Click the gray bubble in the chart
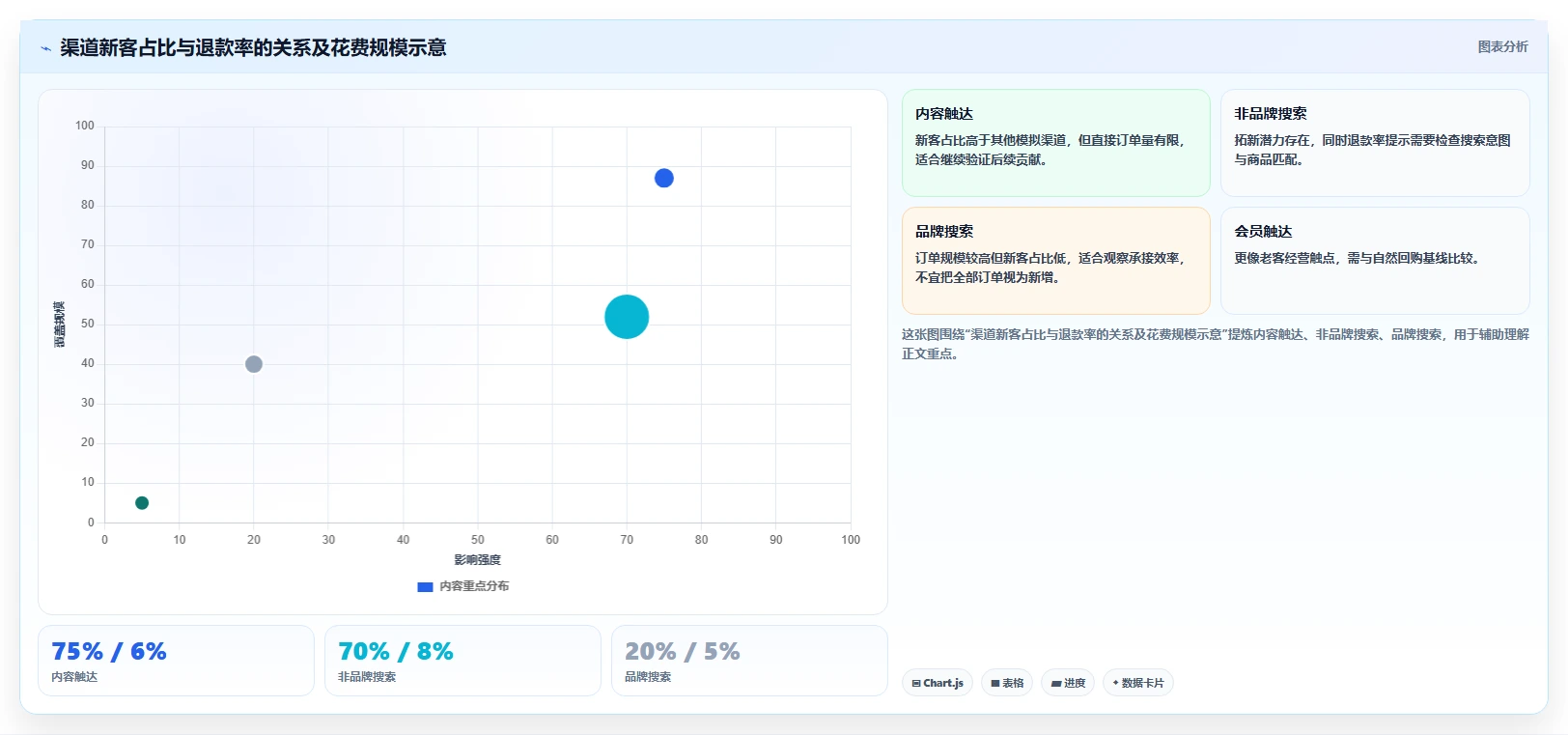The height and width of the screenshot is (735, 1568). click(254, 364)
